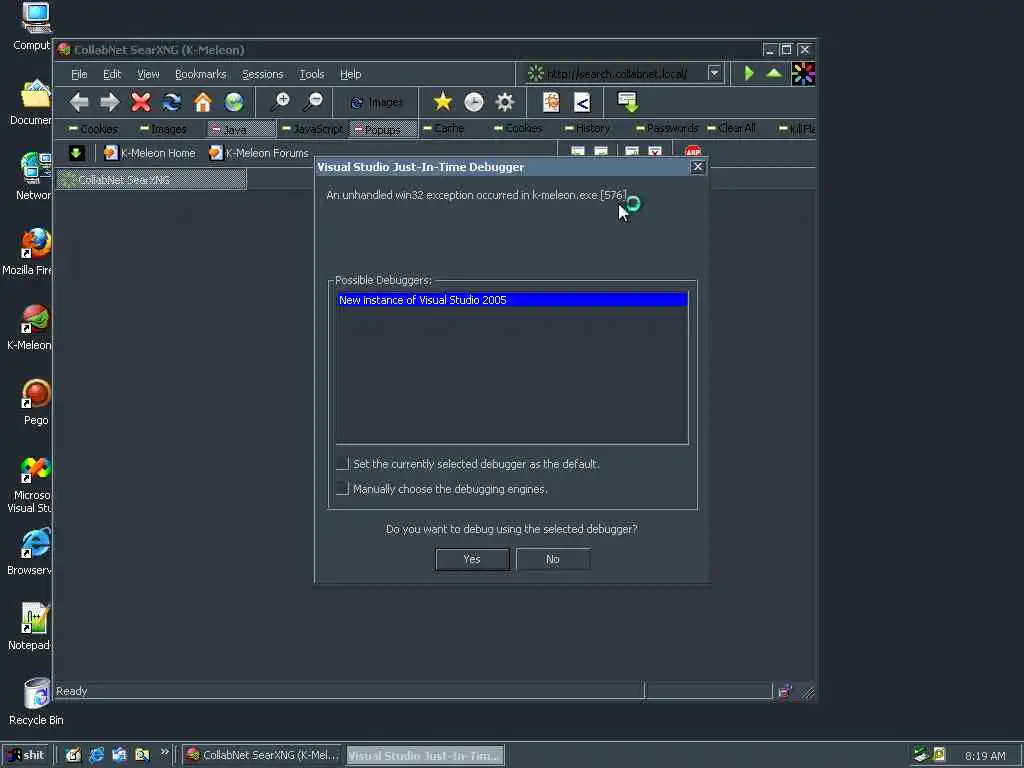Click the green Go play arrow

point(749,73)
